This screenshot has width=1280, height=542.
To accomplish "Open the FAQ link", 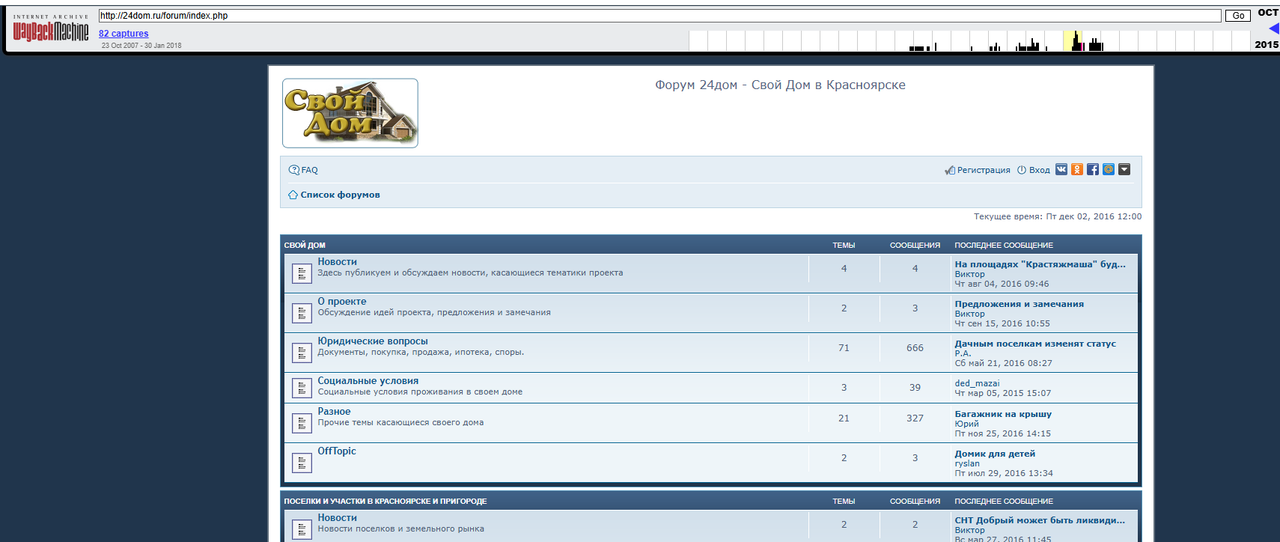I will click(309, 170).
